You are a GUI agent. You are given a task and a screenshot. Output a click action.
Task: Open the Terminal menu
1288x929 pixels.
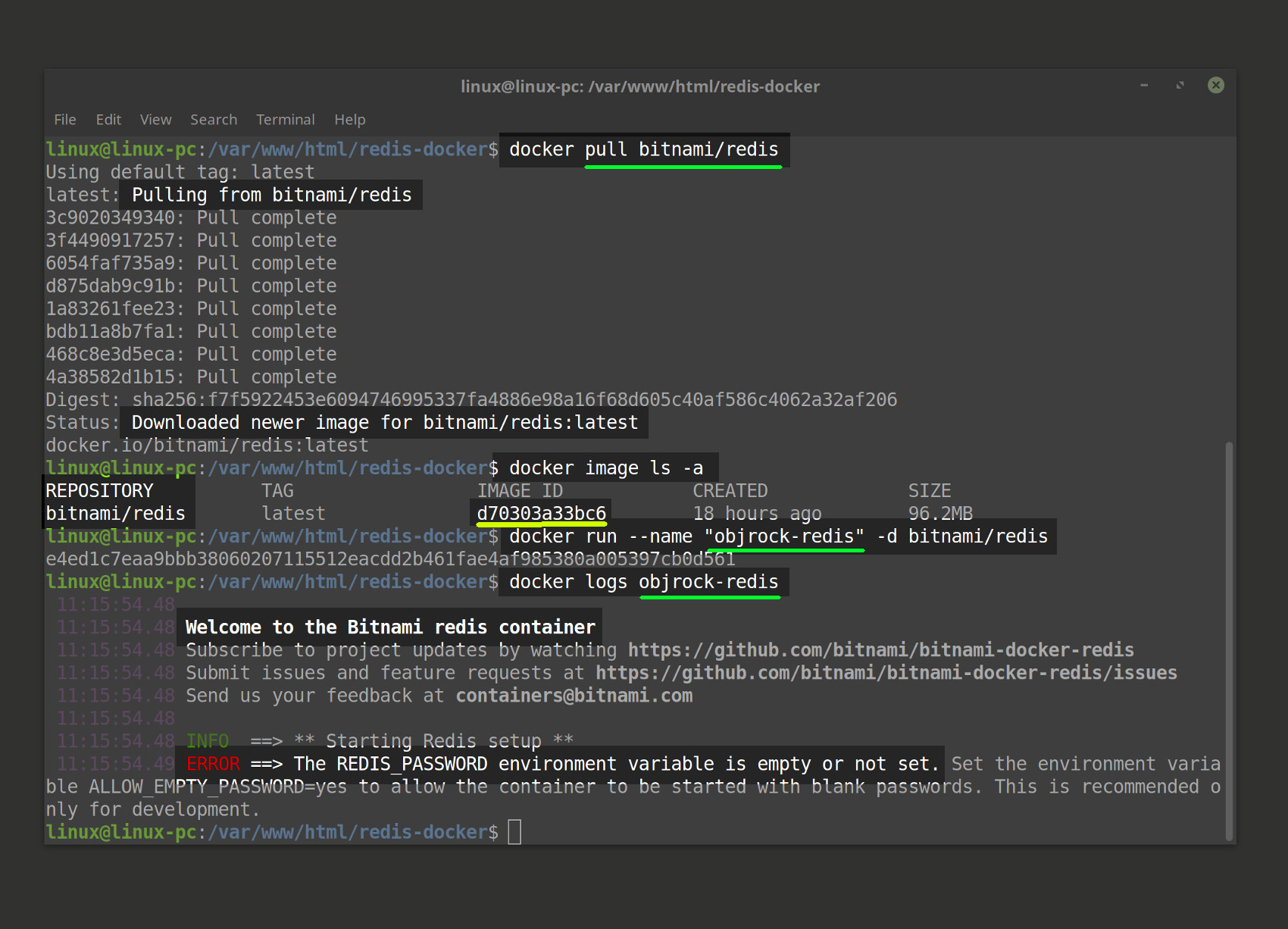[x=285, y=120]
